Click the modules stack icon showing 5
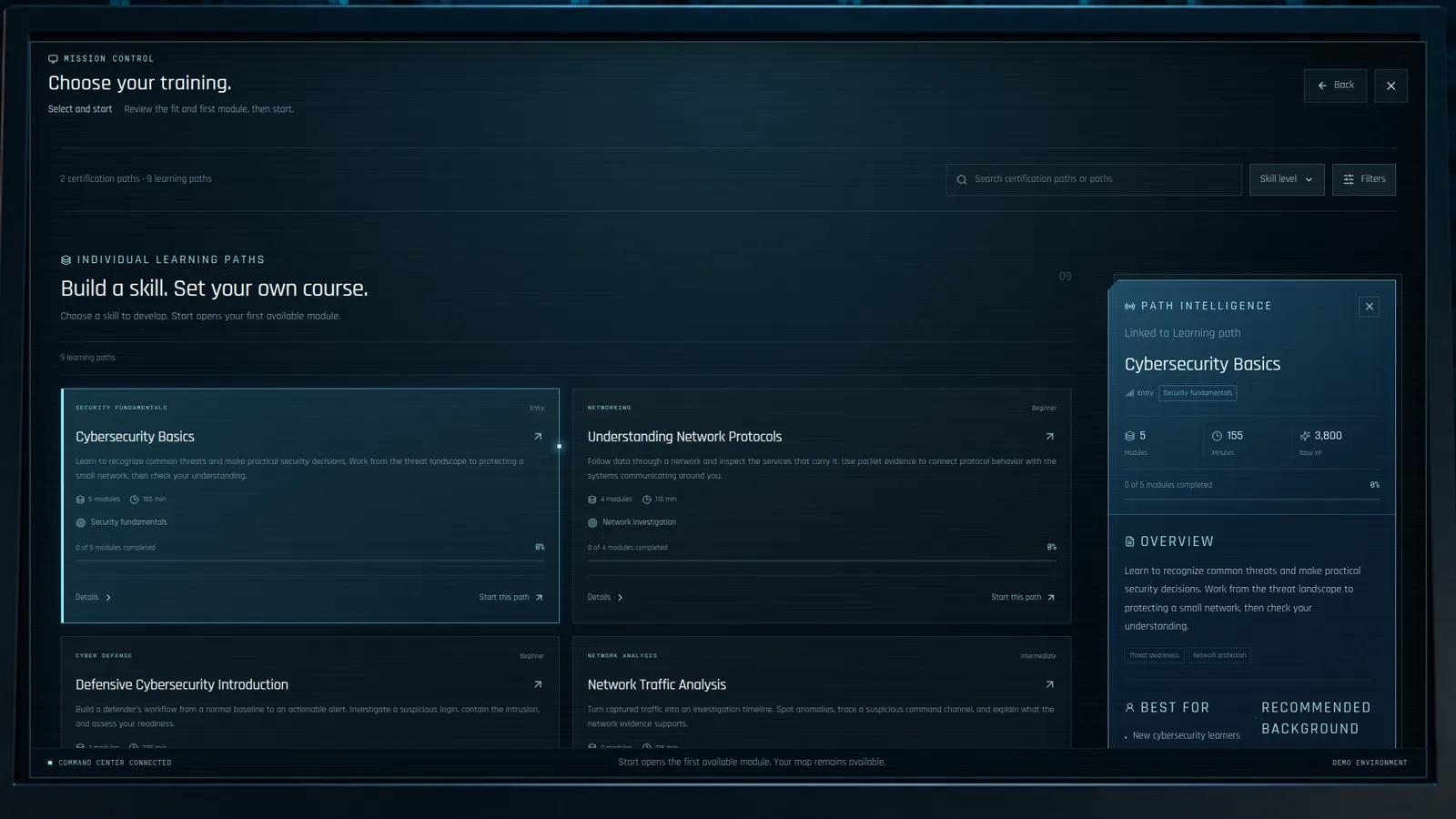 (x=1130, y=436)
